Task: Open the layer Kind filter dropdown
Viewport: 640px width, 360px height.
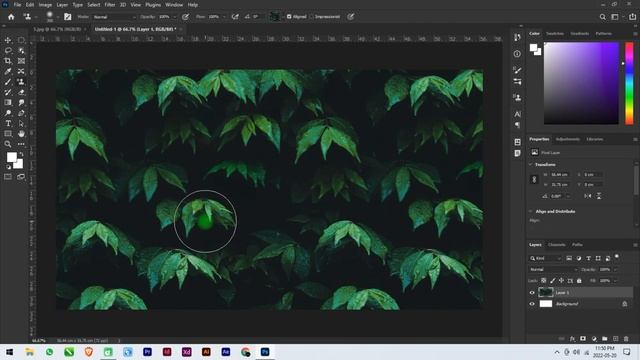Action: coord(545,258)
